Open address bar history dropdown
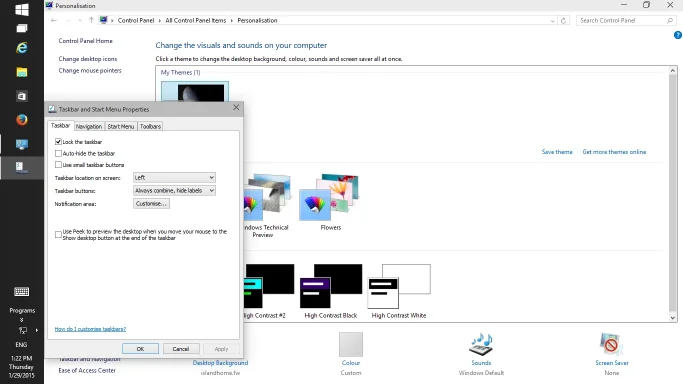The width and height of the screenshot is (683, 384). pyautogui.click(x=552, y=20)
